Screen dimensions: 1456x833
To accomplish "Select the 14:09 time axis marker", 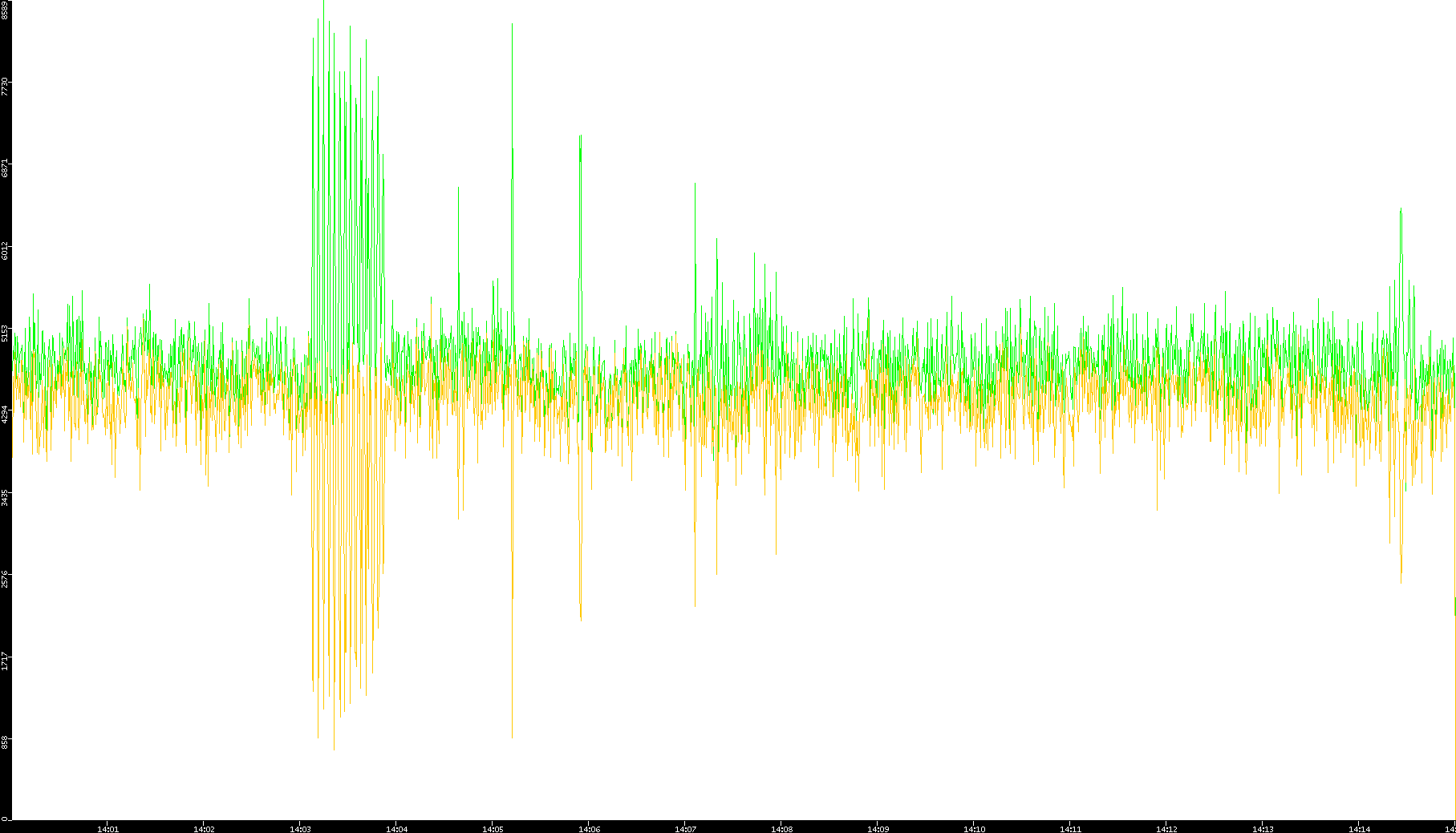I will (878, 829).
